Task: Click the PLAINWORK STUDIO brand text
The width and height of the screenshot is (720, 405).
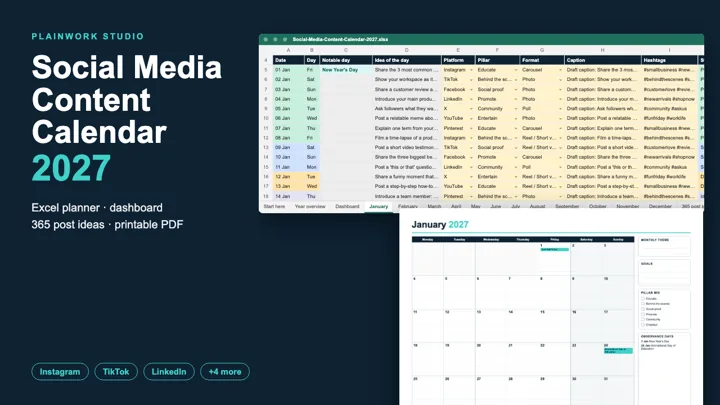Action: (x=88, y=36)
